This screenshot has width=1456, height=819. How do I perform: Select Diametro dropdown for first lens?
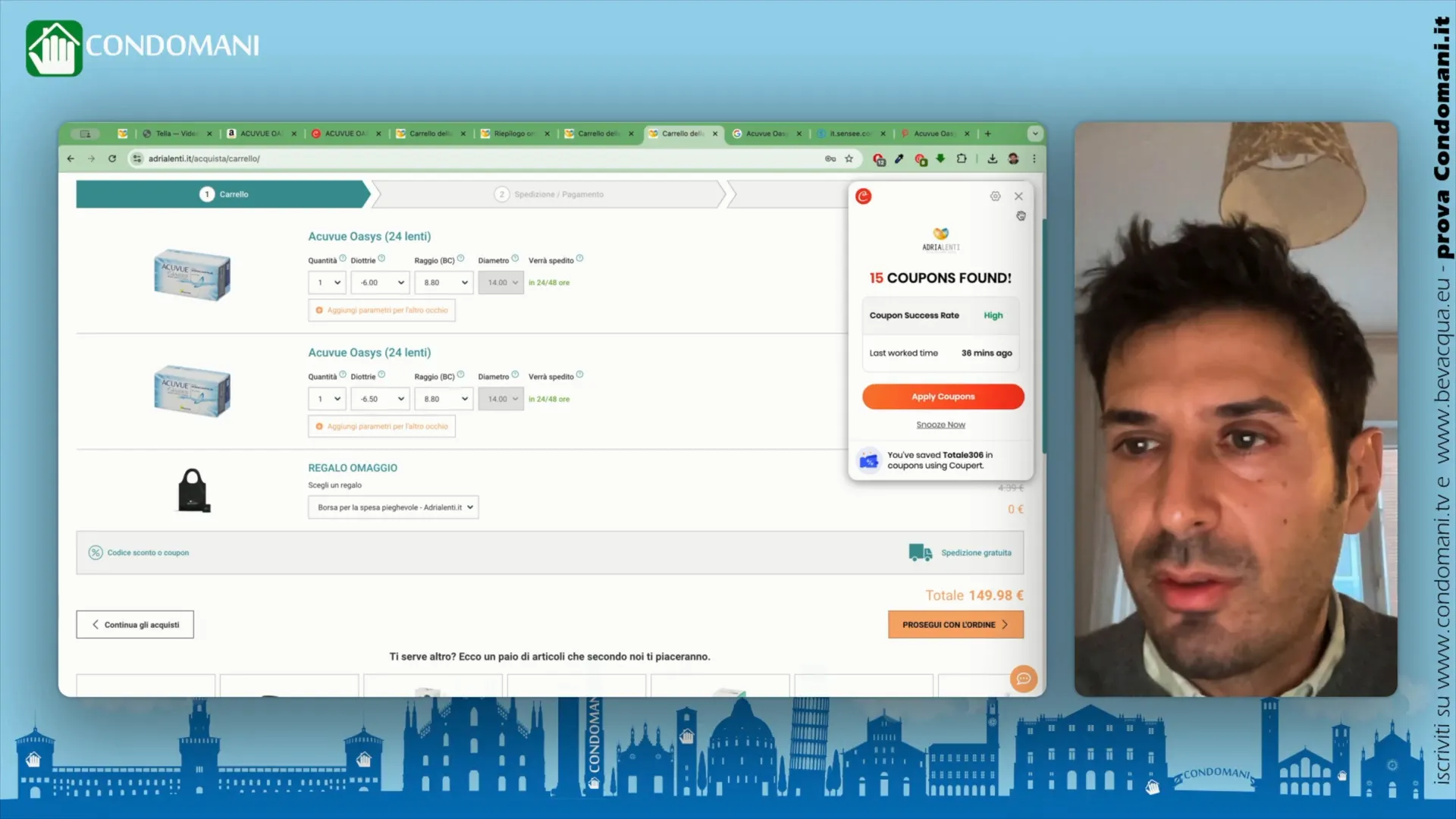click(x=500, y=282)
